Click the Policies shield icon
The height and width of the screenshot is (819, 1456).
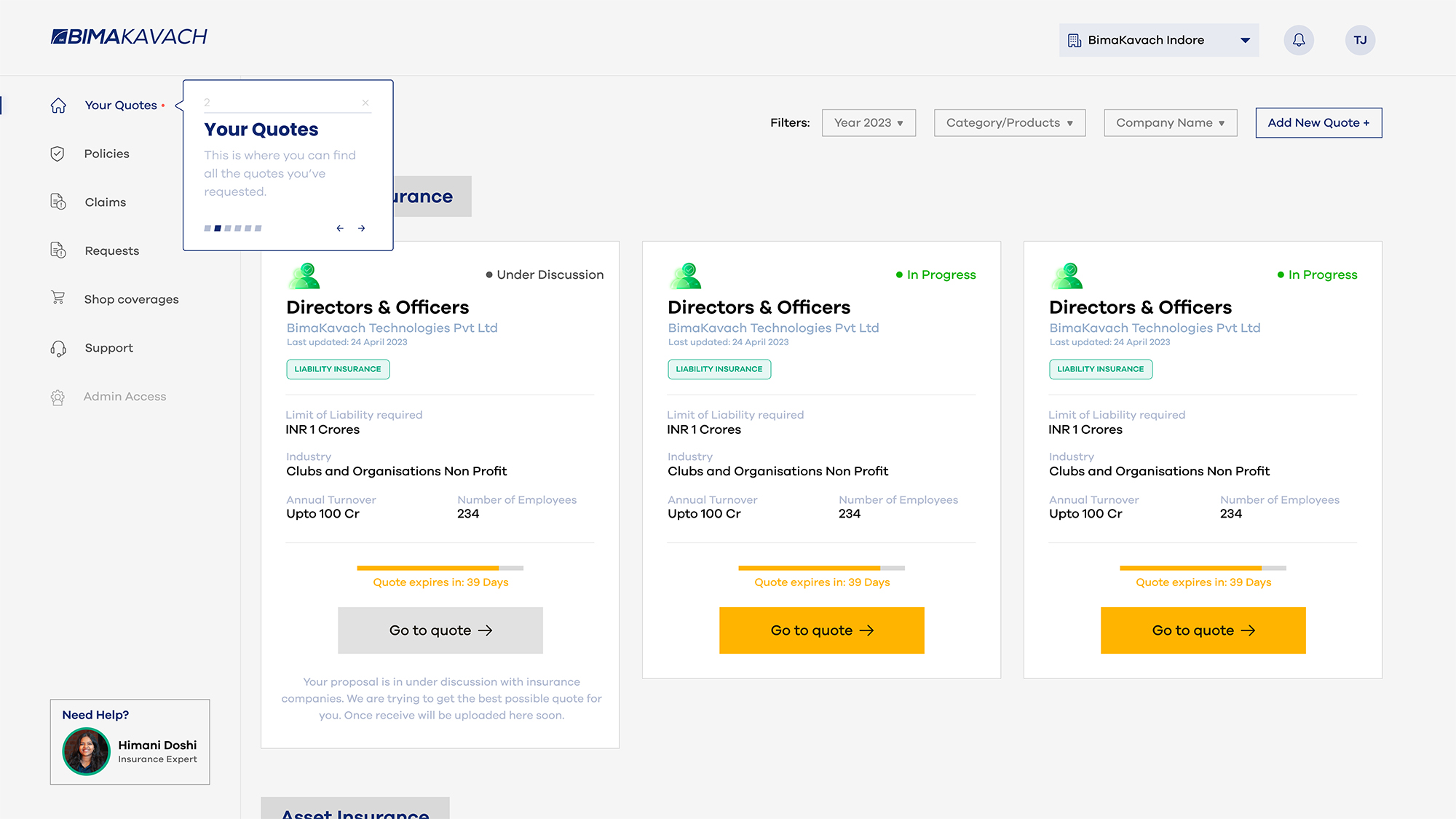[x=58, y=154]
